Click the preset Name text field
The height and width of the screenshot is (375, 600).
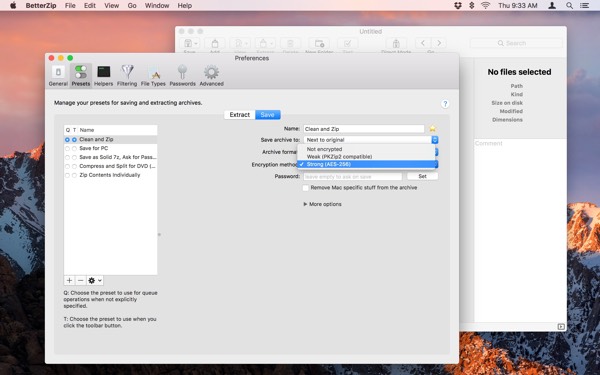(x=364, y=129)
